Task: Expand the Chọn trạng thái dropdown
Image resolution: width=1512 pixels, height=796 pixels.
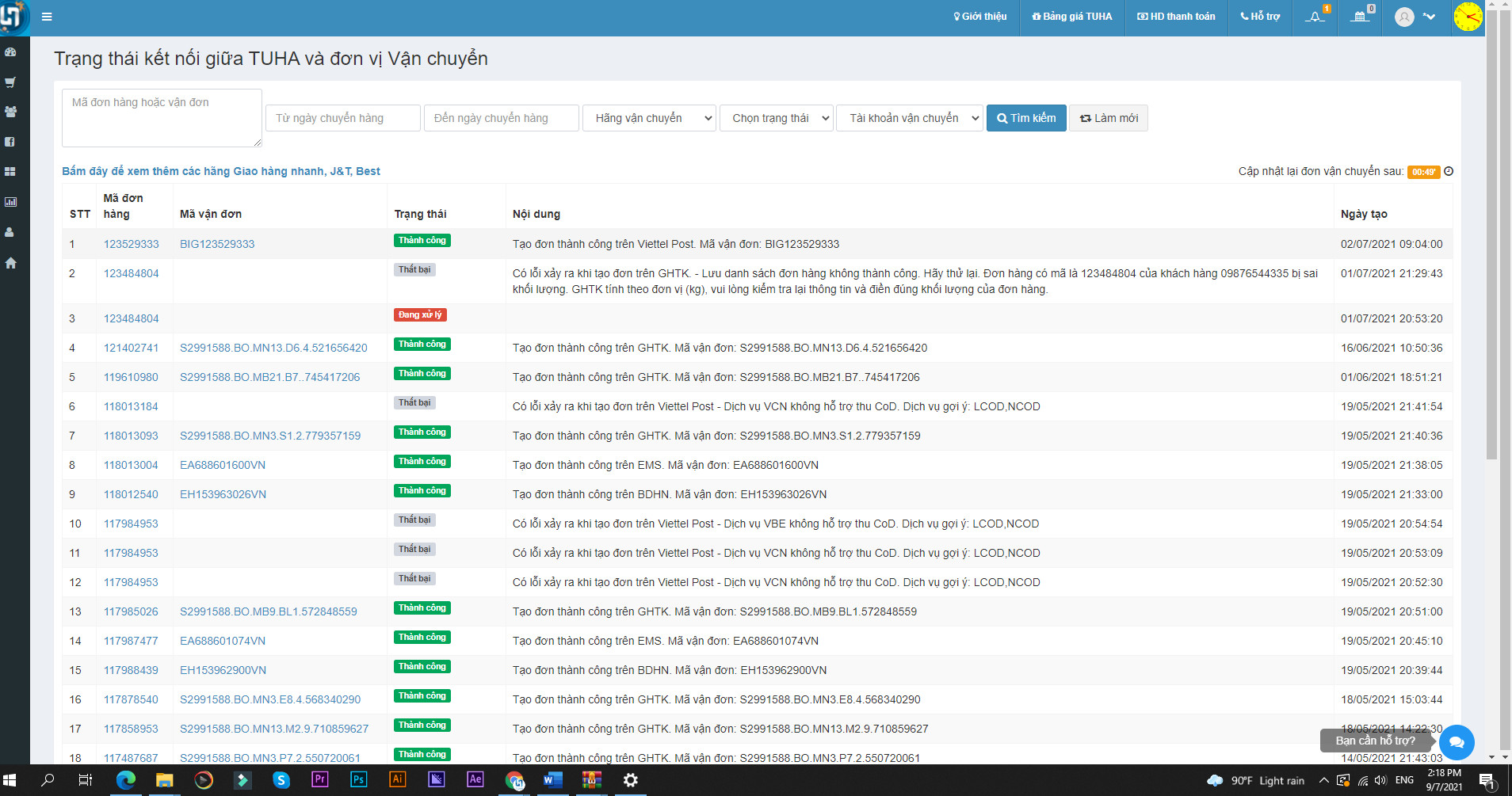Action: coord(776,118)
